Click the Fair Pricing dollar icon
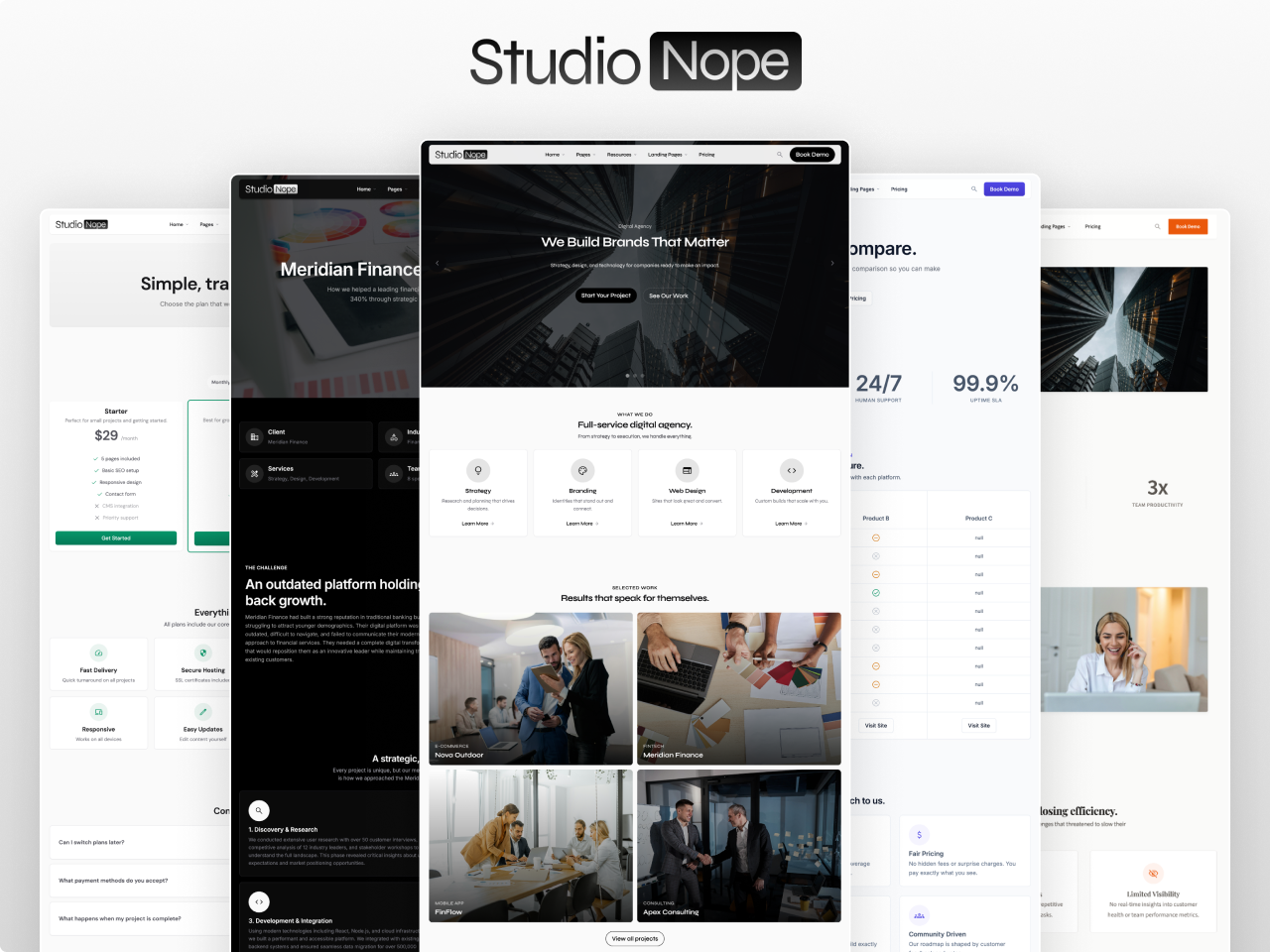The height and width of the screenshot is (952, 1270). click(x=919, y=834)
